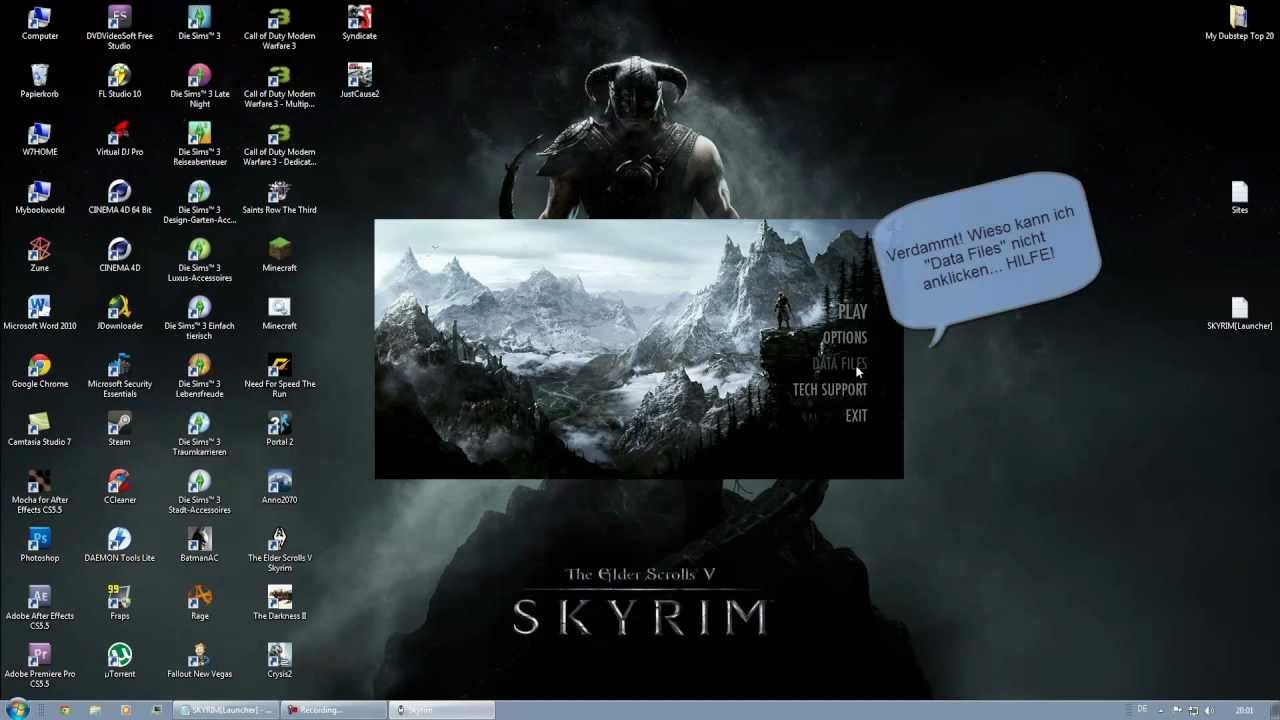Select the Rage desktop icon
Viewport: 1280px width, 720px height.
click(200, 604)
